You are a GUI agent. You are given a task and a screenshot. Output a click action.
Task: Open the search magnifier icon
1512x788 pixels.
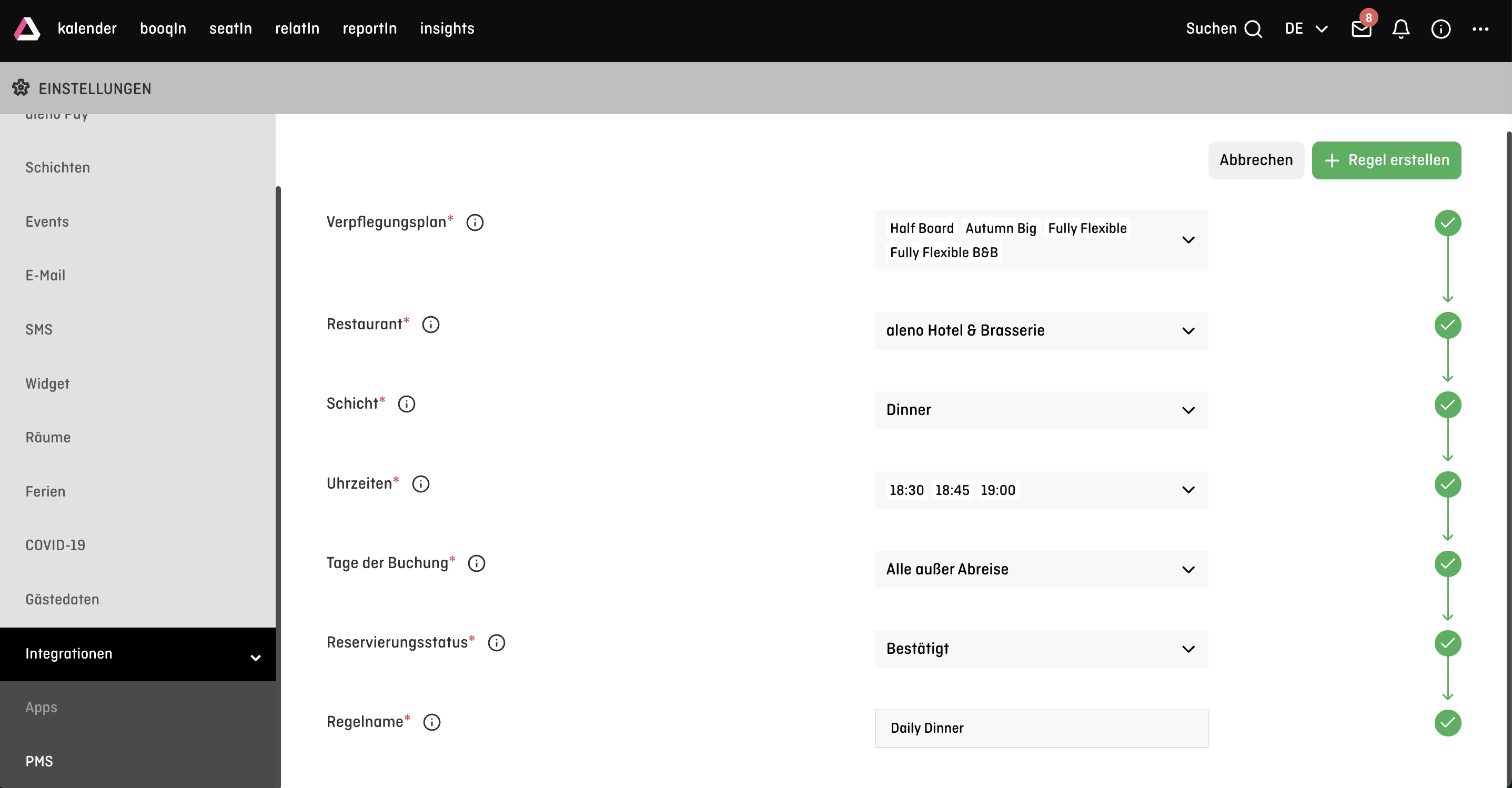1253,29
